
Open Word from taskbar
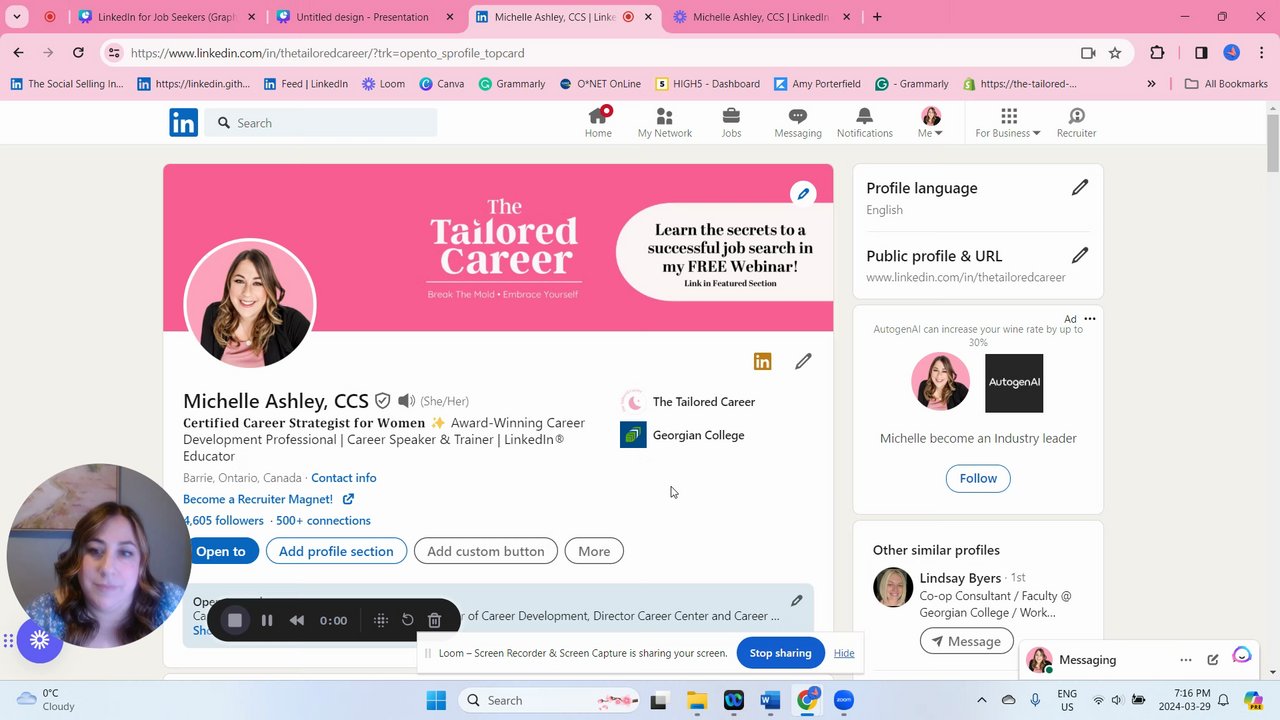pyautogui.click(x=770, y=700)
